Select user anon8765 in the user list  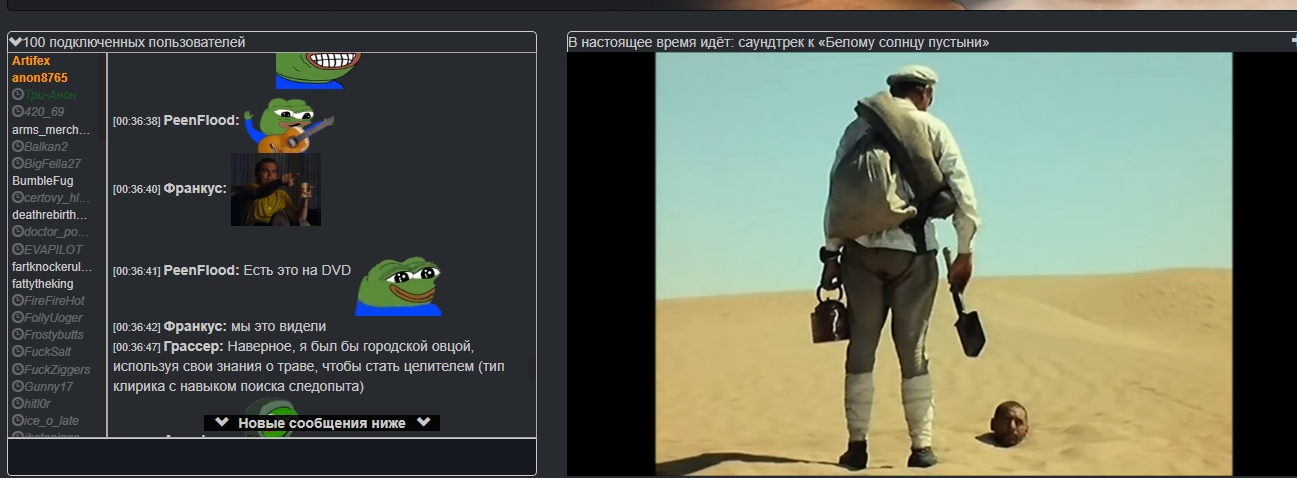click(40, 78)
